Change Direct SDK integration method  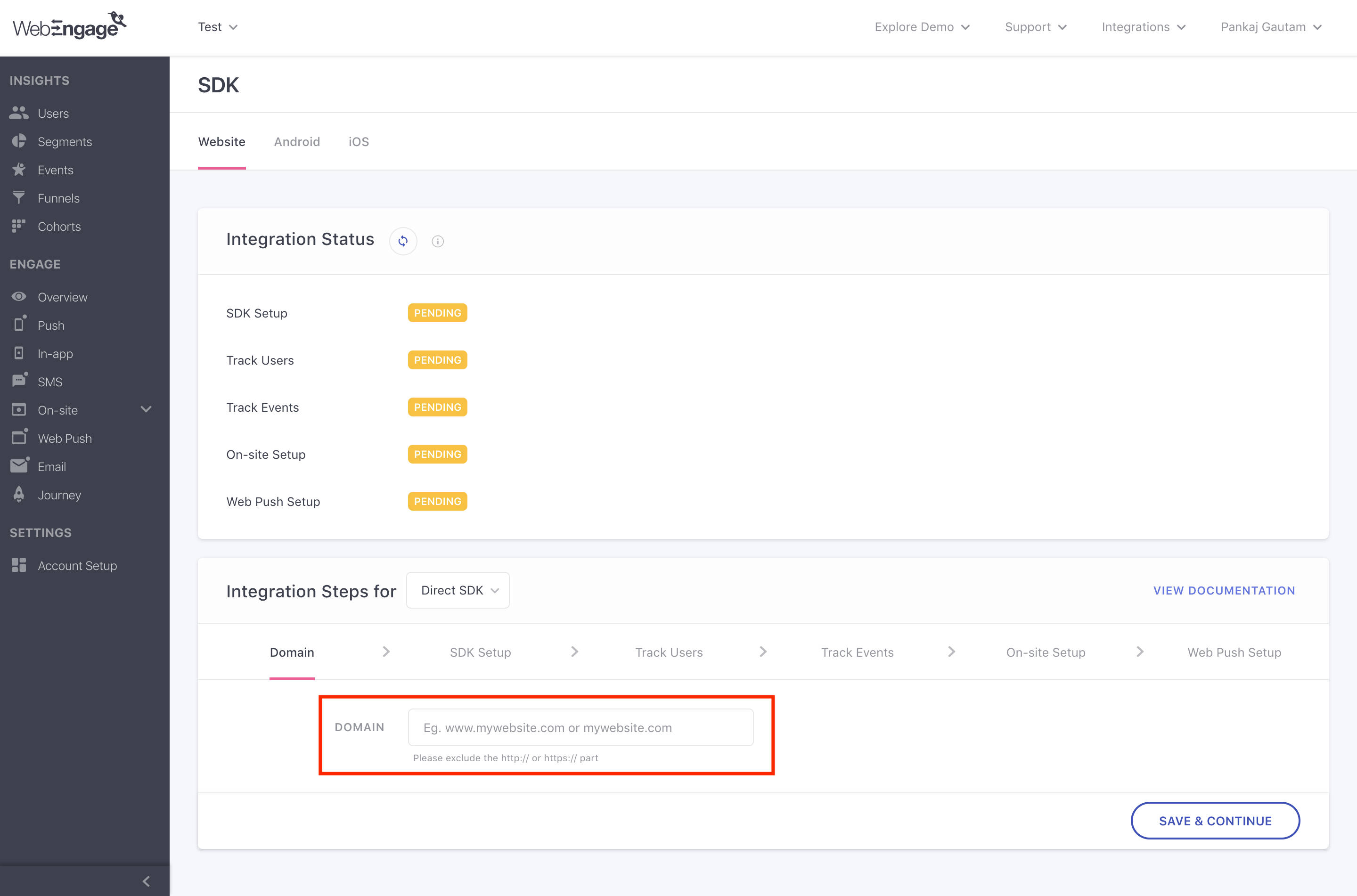[457, 590]
